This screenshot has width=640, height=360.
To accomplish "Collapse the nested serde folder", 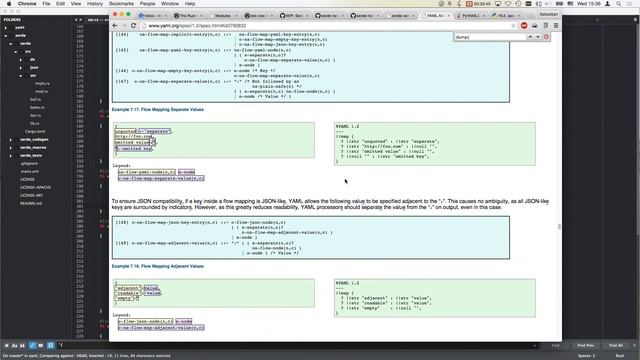I will [x=11, y=44].
